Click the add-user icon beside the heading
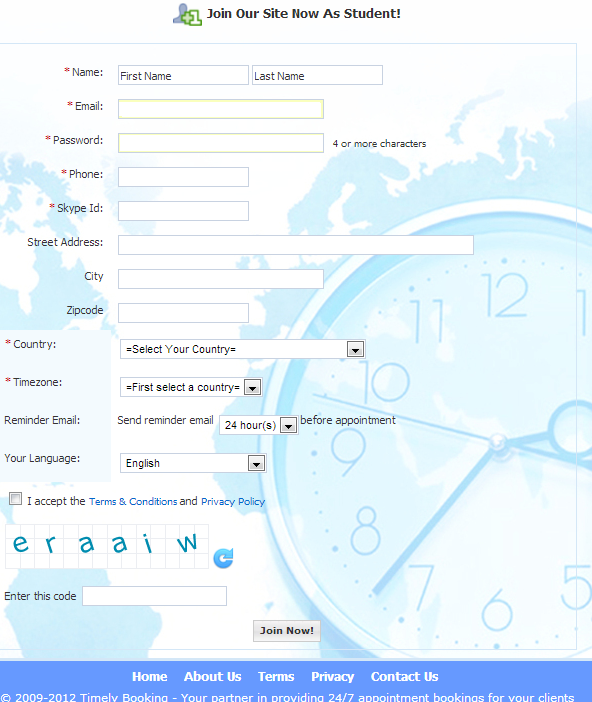The image size is (592, 702). pyautogui.click(x=187, y=14)
